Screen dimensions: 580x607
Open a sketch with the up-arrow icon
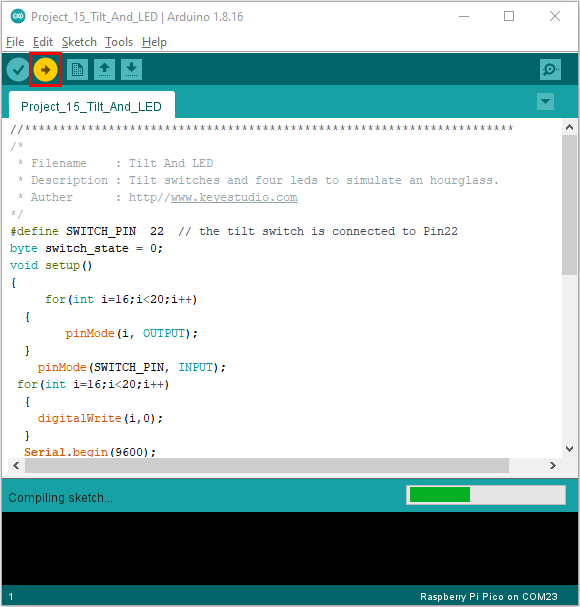pyautogui.click(x=104, y=70)
